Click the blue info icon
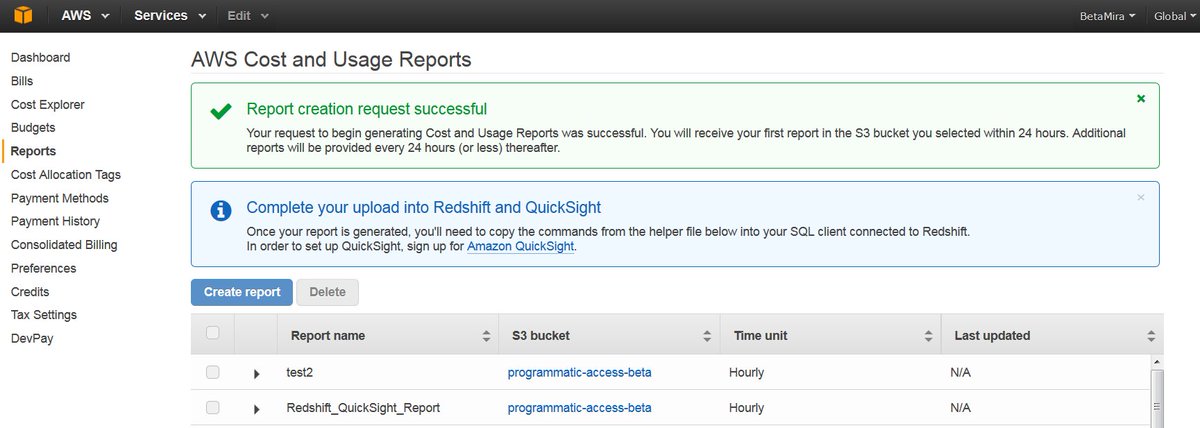This screenshot has width=1200, height=428. 221,211
